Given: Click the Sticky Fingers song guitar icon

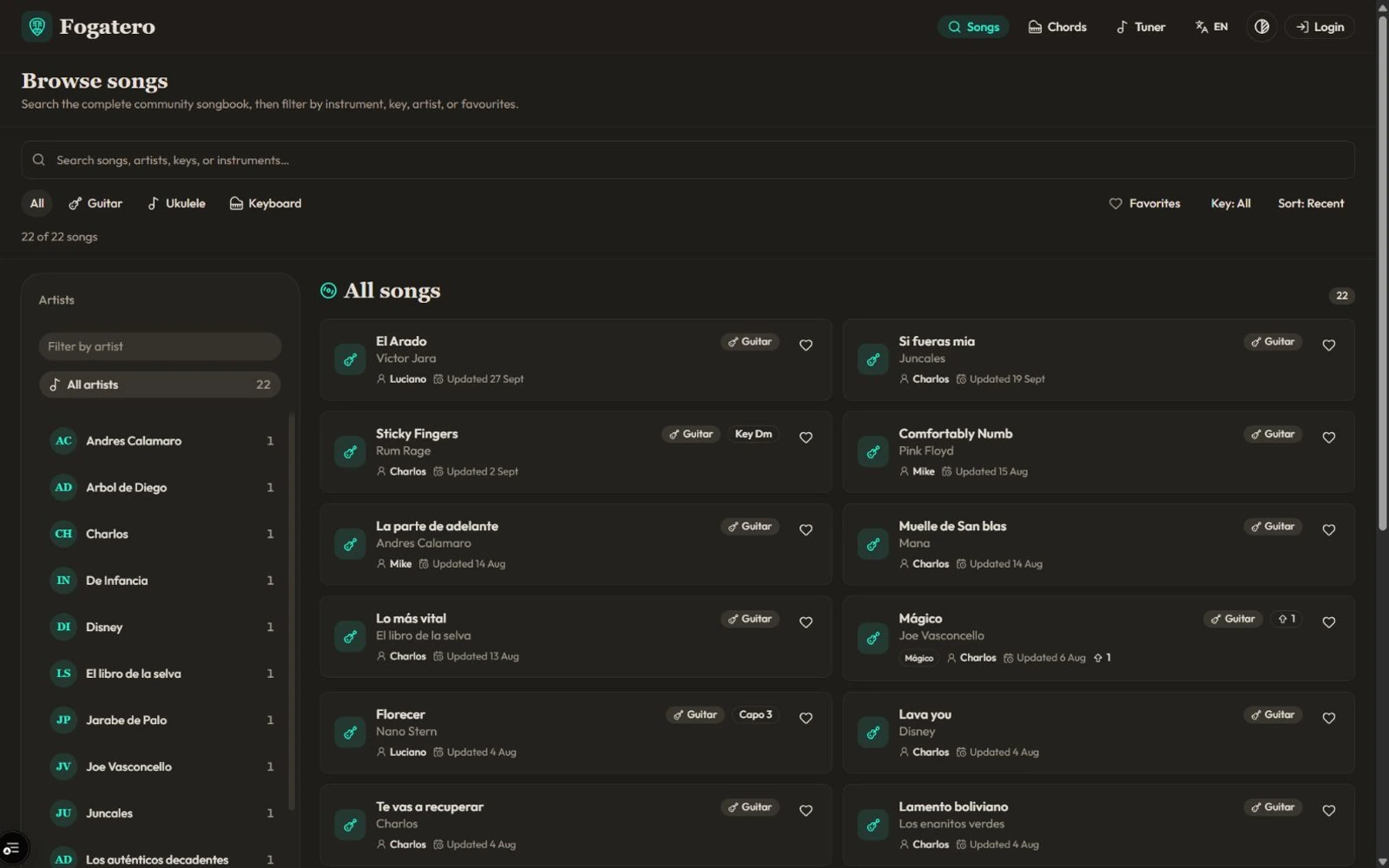Looking at the screenshot, I should 350,452.
